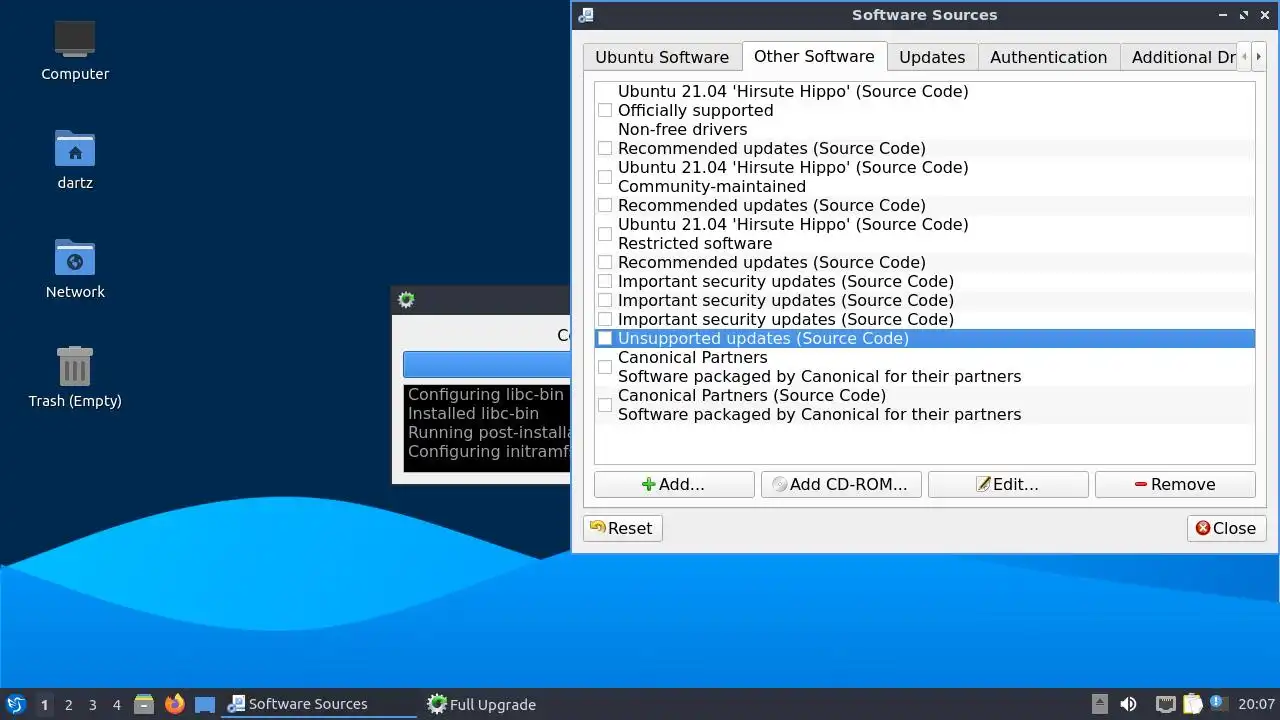Toggle the Restricted software source code checkbox
The width and height of the screenshot is (1280, 720).
pos(605,234)
